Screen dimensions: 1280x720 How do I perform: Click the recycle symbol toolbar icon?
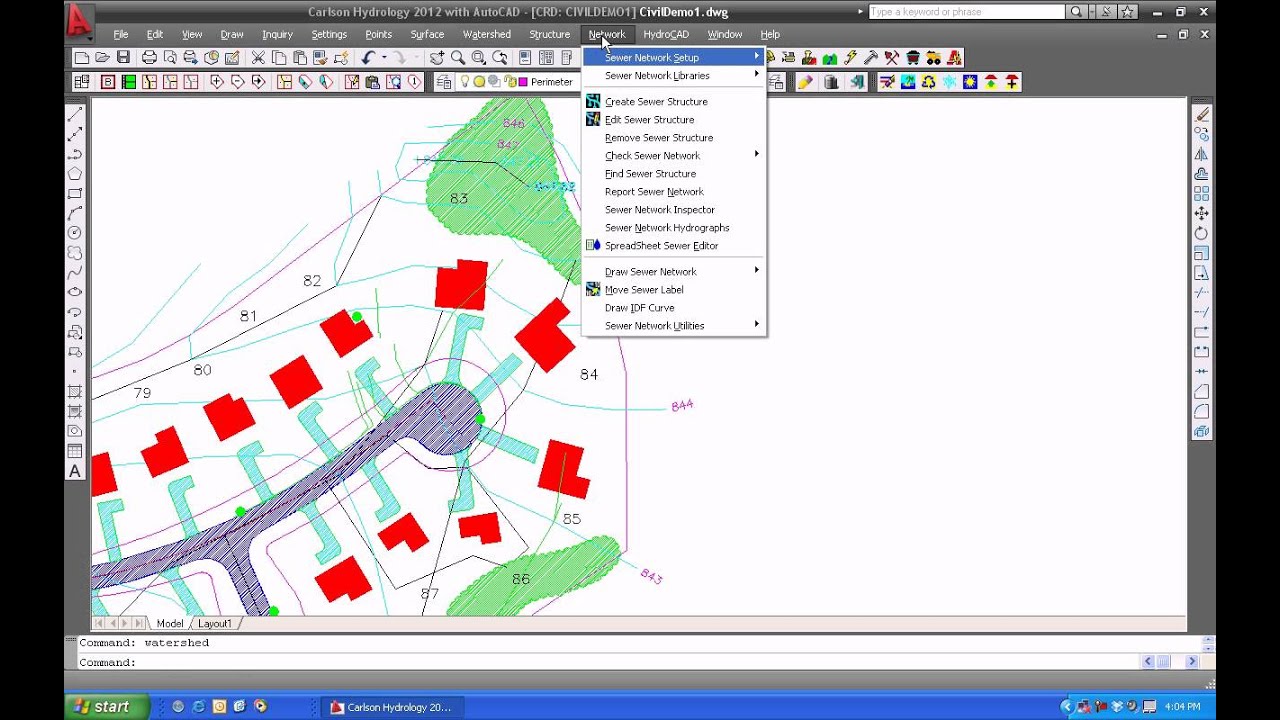929,82
